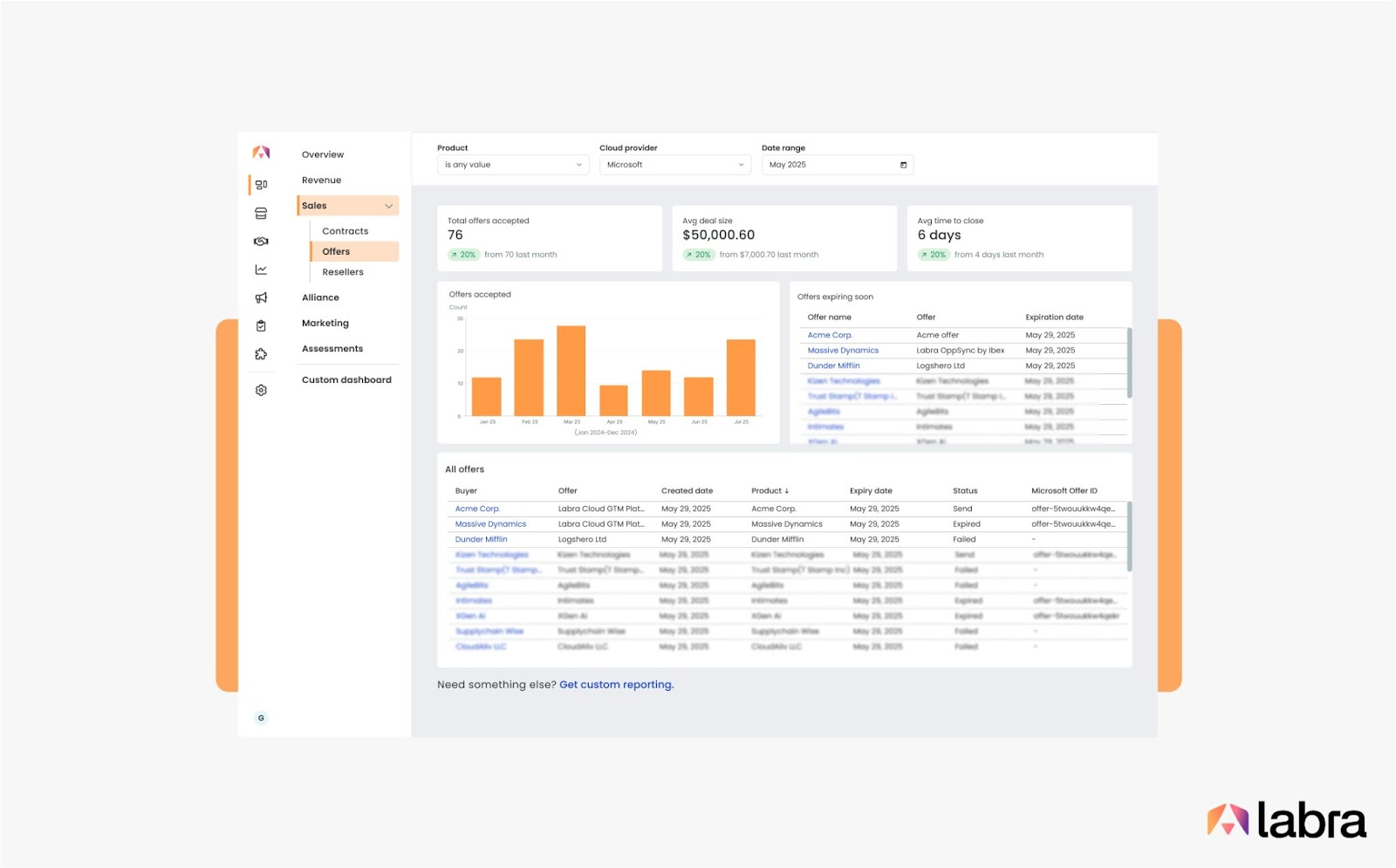The width and height of the screenshot is (1396, 868).
Task: Collapse the Sales menu section
Action: pyautogui.click(x=388, y=206)
